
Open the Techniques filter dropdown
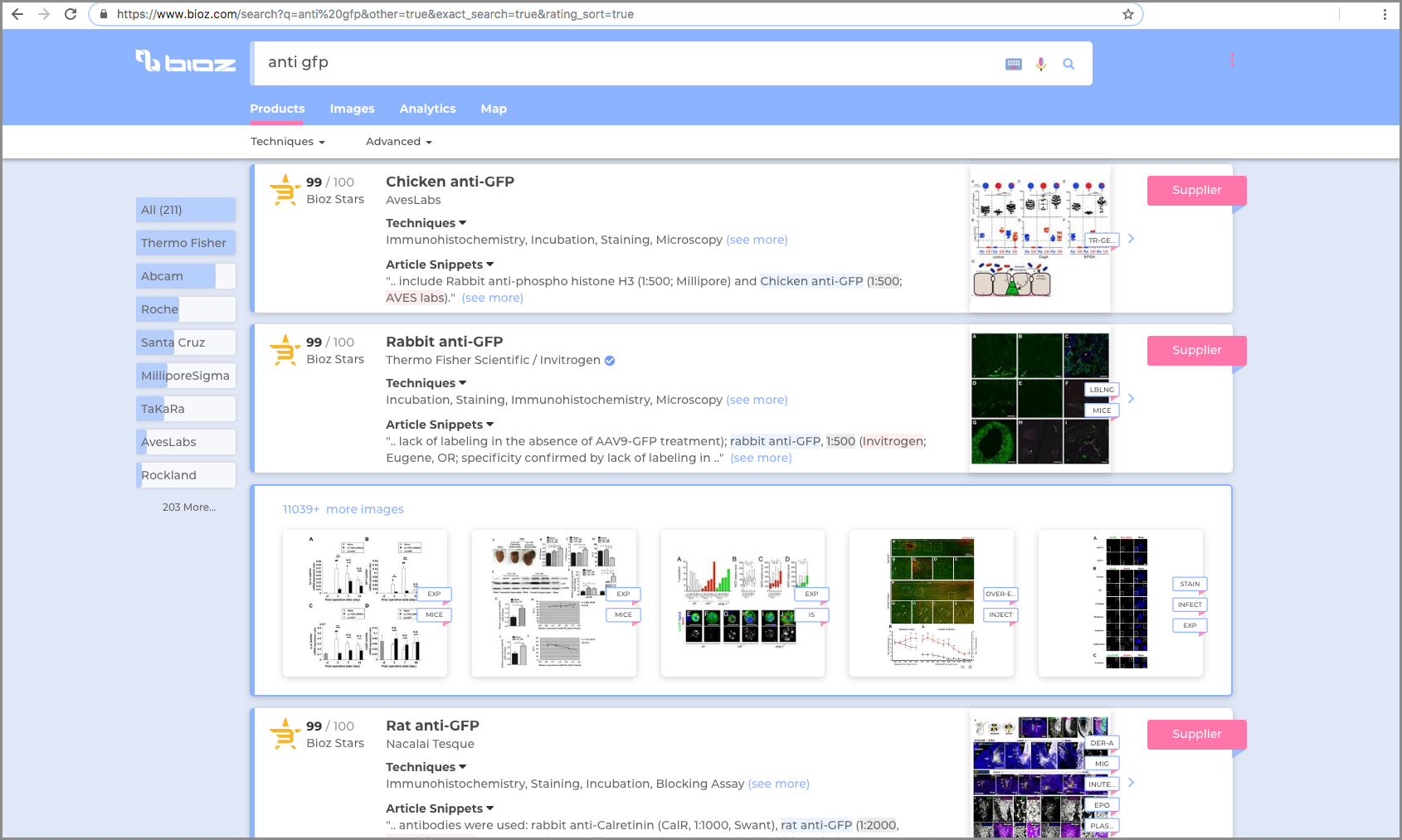coord(287,142)
